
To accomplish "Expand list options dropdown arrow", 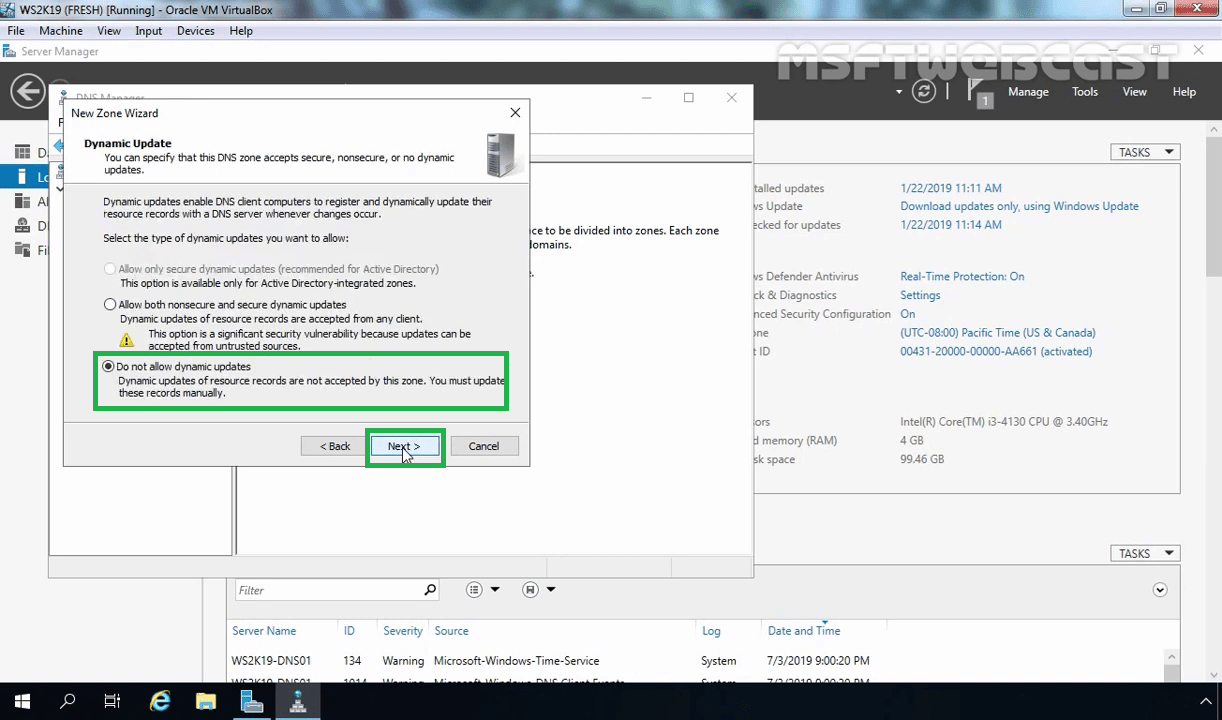I will pos(495,590).
